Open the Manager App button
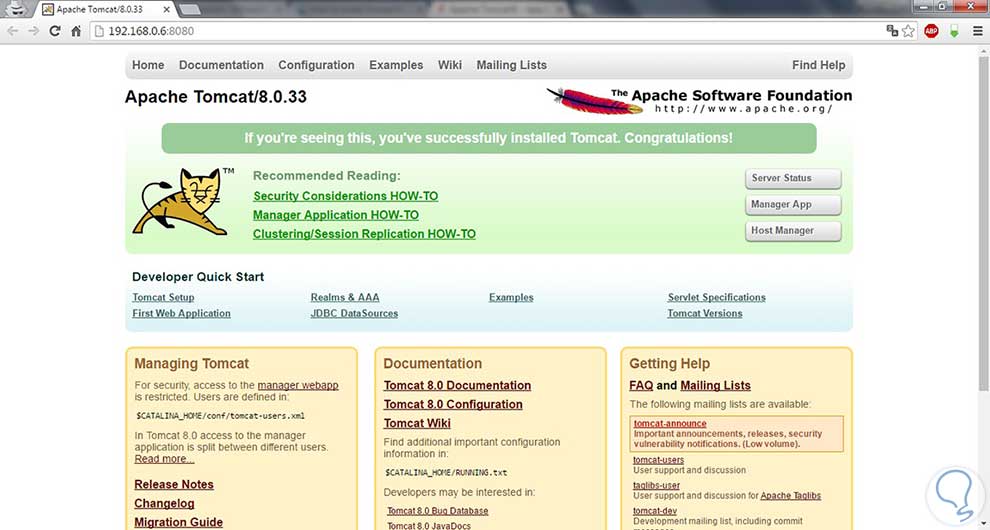The height and width of the screenshot is (530, 990). coord(793,205)
